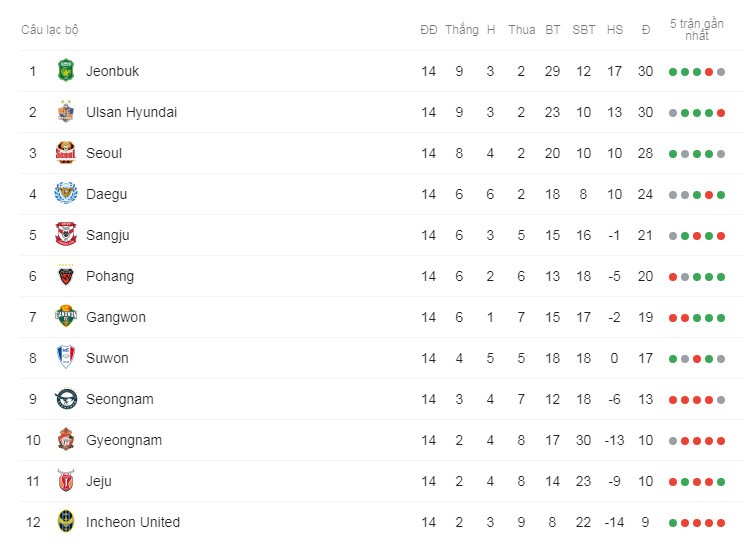Screen dimensions: 745x555
Task: Select the Pohang crest icon
Action: click(66, 276)
